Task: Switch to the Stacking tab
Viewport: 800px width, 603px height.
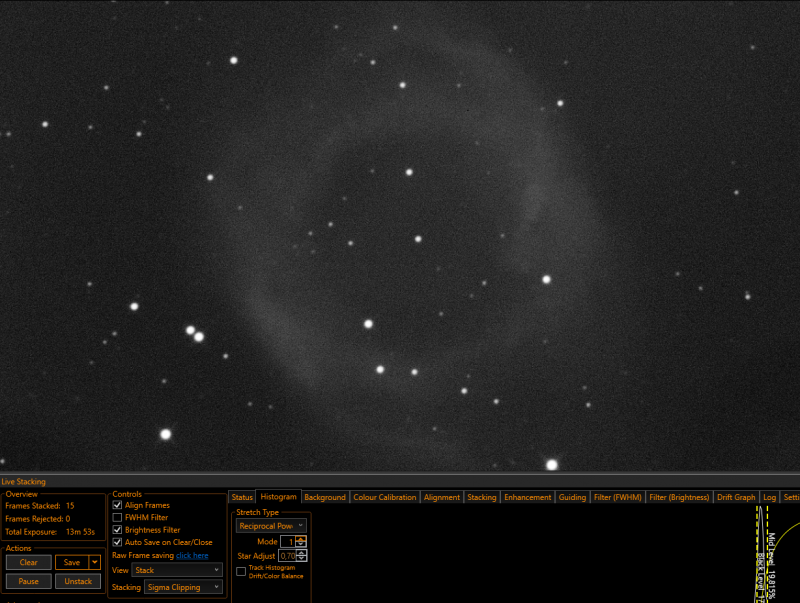Action: [482, 497]
